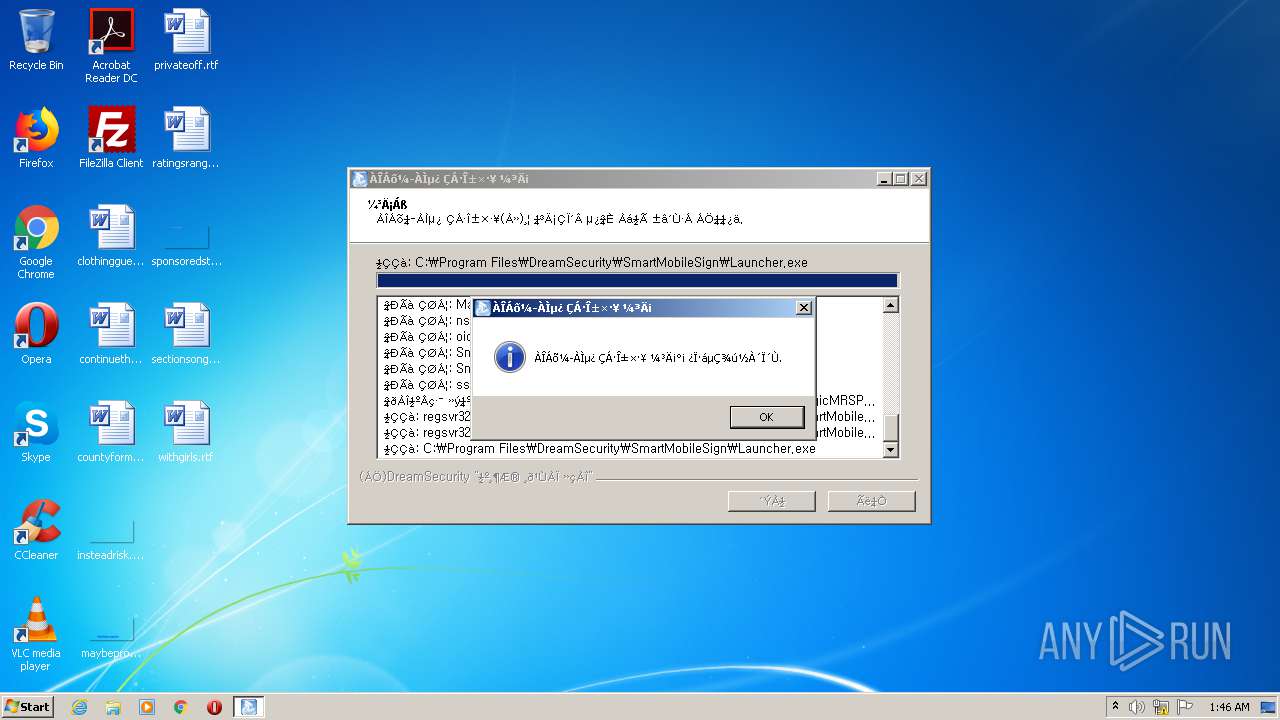1280x720 pixels.
Task: Open the continueth document icon
Action: (x=111, y=334)
